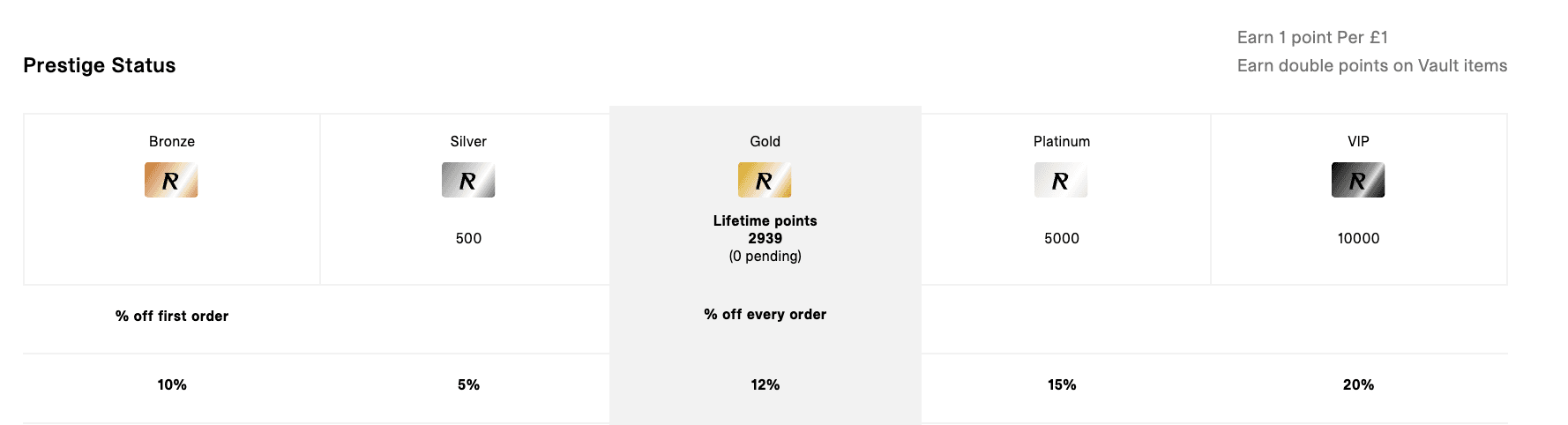Click the Platinum tier card icon
Viewport: 1568px width, 425px height.
tap(1061, 180)
